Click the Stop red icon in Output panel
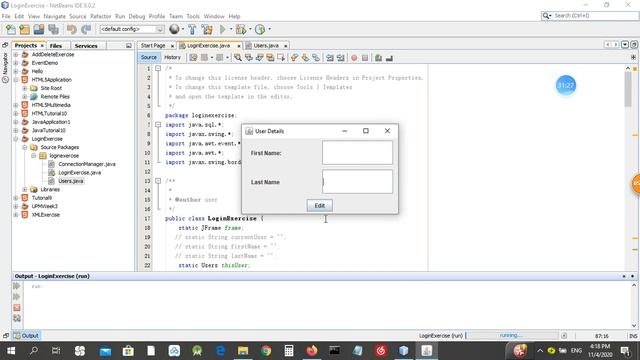This screenshot has width=640, height=360. [17, 307]
